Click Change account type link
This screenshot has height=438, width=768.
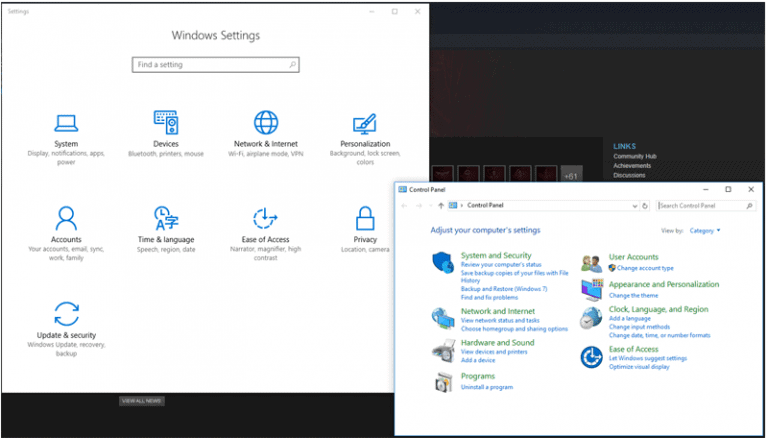645,268
